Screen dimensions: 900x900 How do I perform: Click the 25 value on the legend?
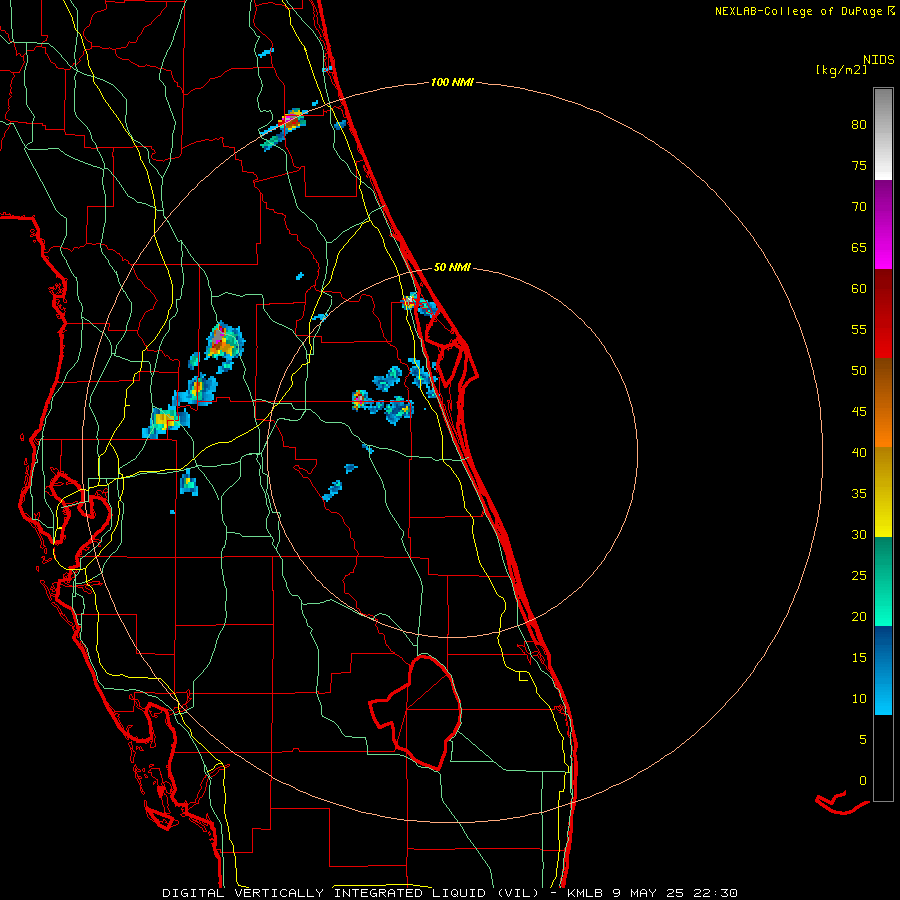pos(859,576)
